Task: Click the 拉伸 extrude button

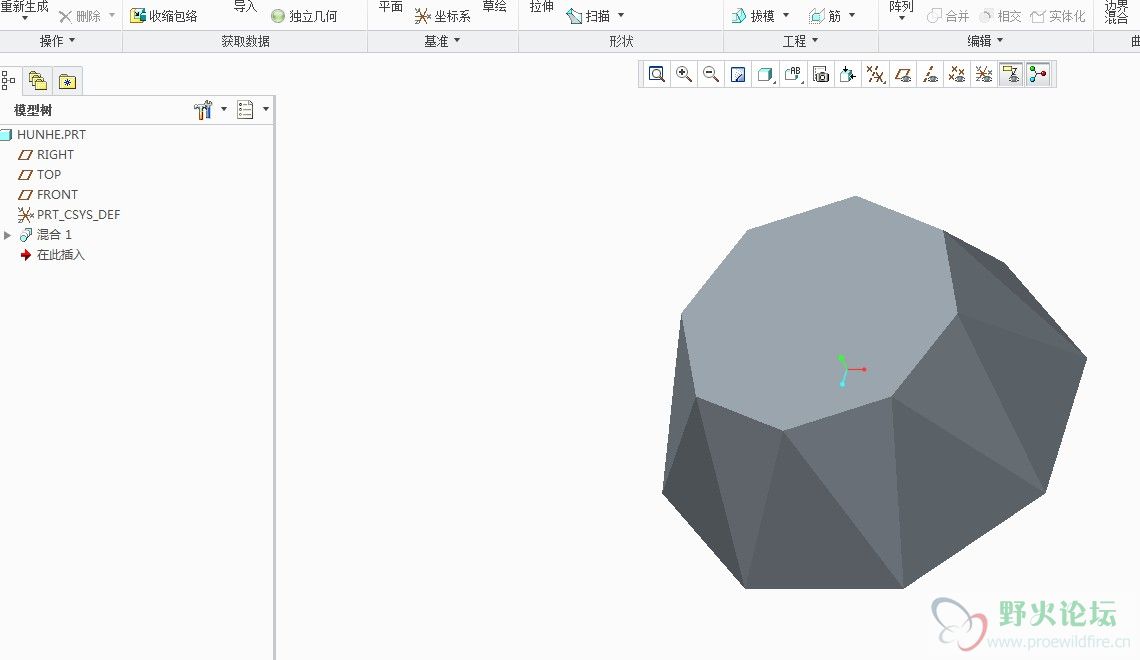Action: [x=542, y=7]
